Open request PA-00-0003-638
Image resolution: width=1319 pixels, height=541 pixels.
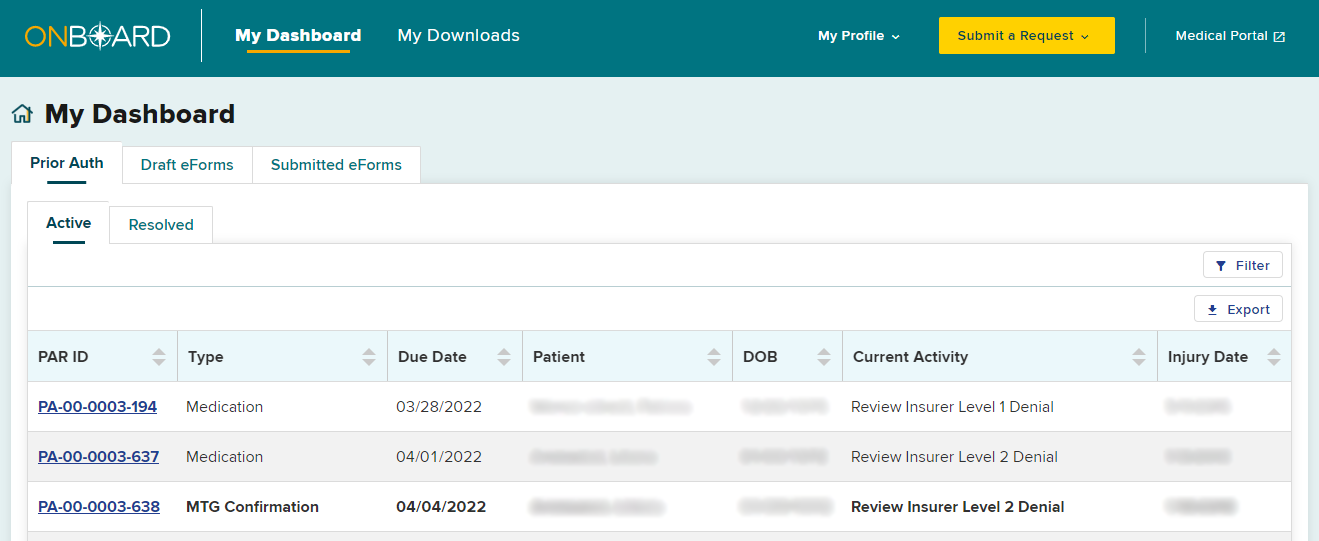click(x=98, y=507)
